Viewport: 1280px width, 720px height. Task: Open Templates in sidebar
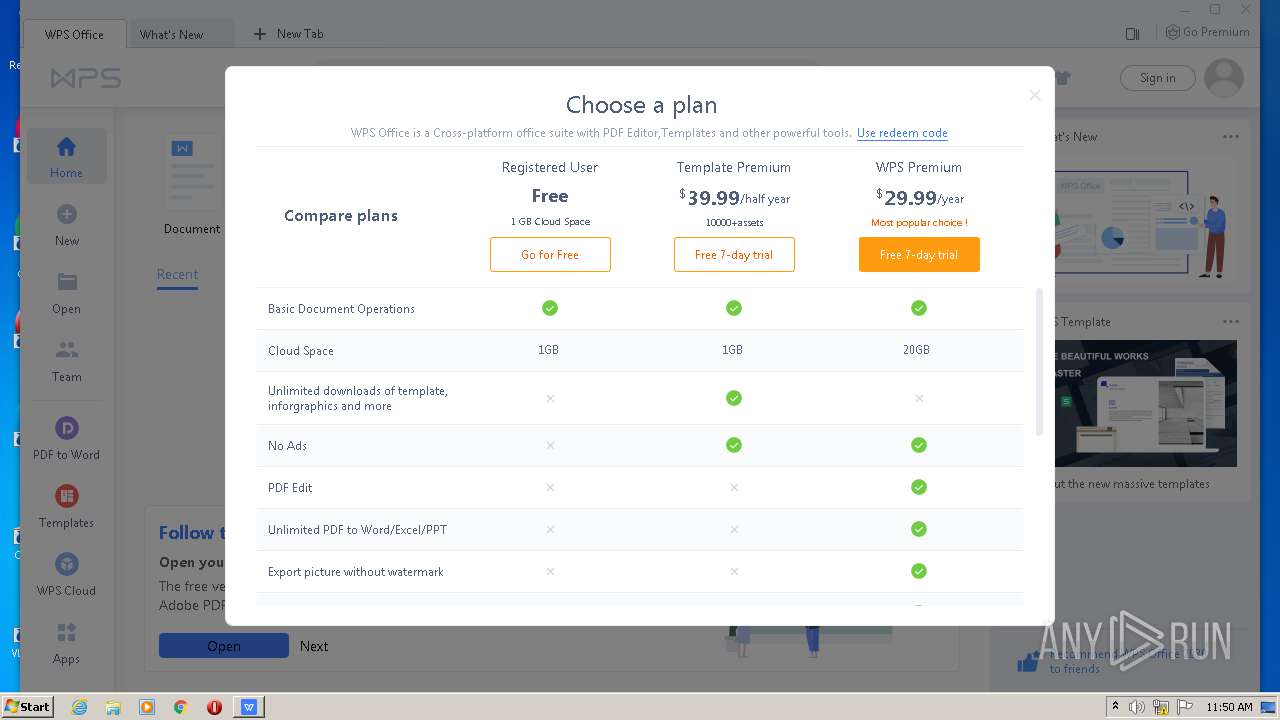click(x=66, y=506)
